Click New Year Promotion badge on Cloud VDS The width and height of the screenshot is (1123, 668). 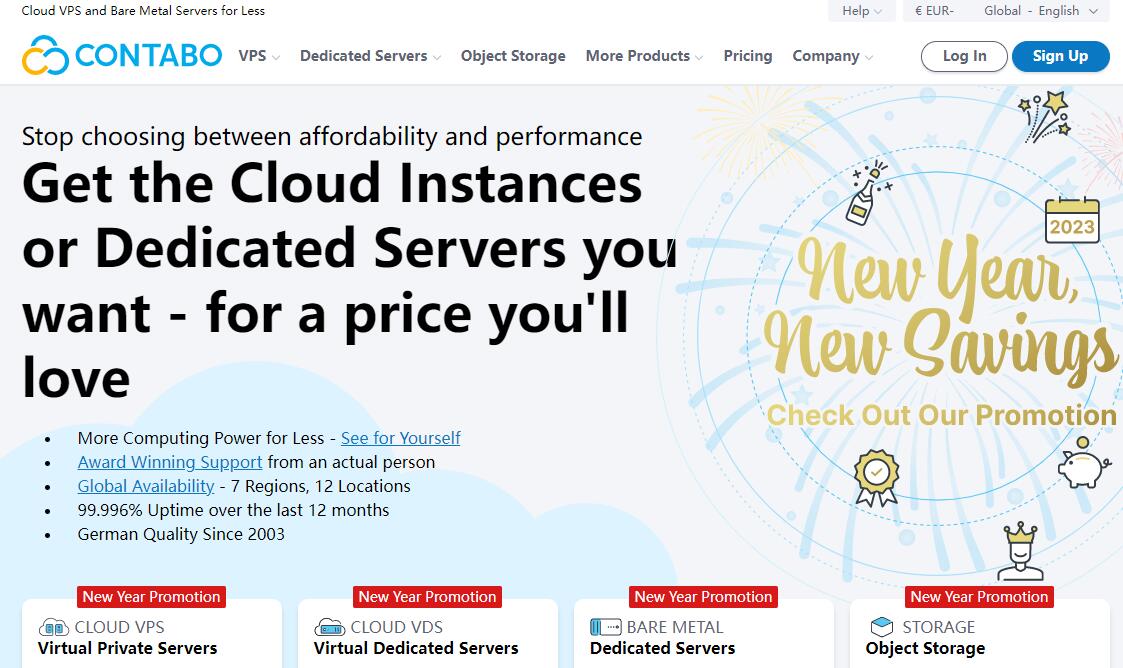tap(428, 597)
